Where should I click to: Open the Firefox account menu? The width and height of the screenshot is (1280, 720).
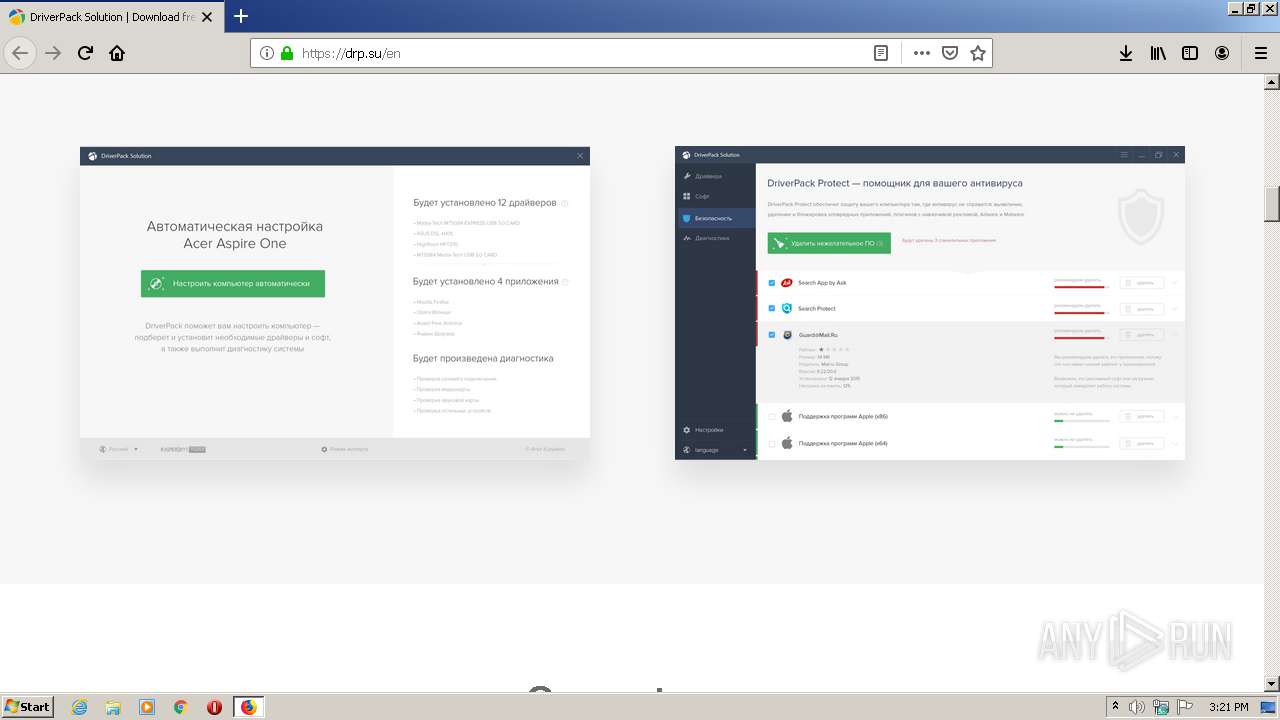tap(1222, 53)
